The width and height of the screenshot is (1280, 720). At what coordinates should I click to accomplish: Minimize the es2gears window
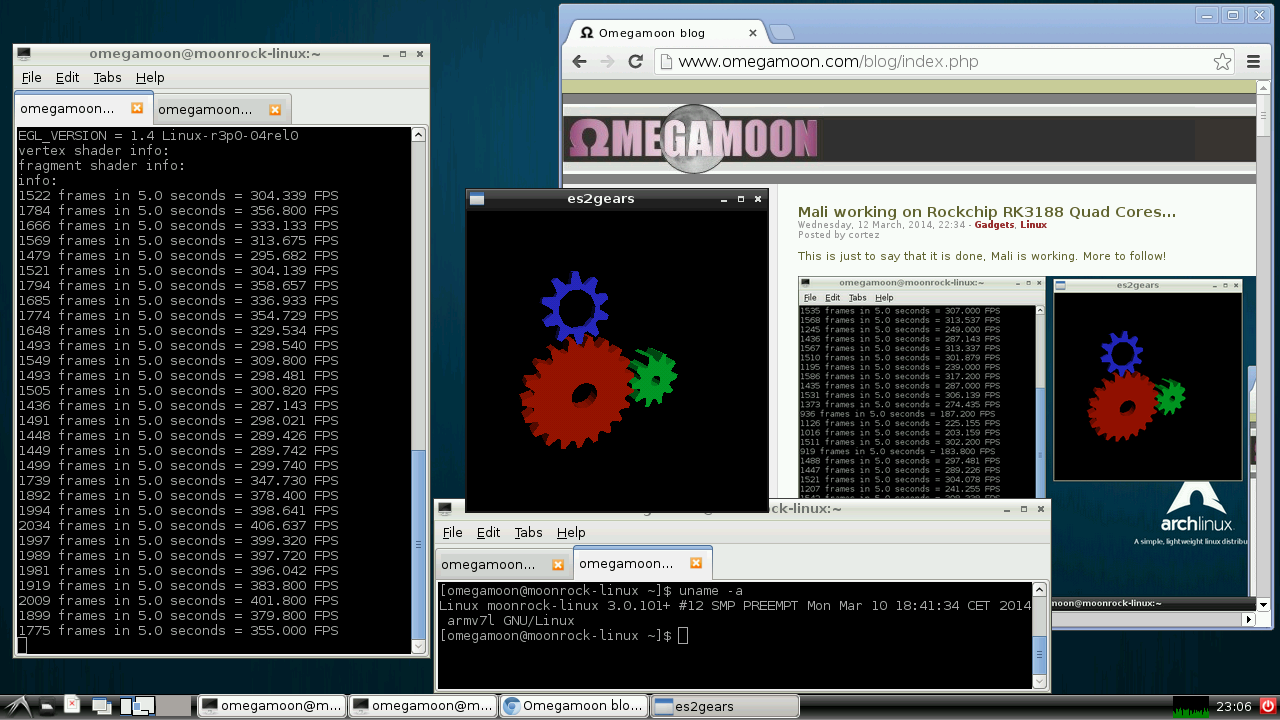click(x=724, y=199)
